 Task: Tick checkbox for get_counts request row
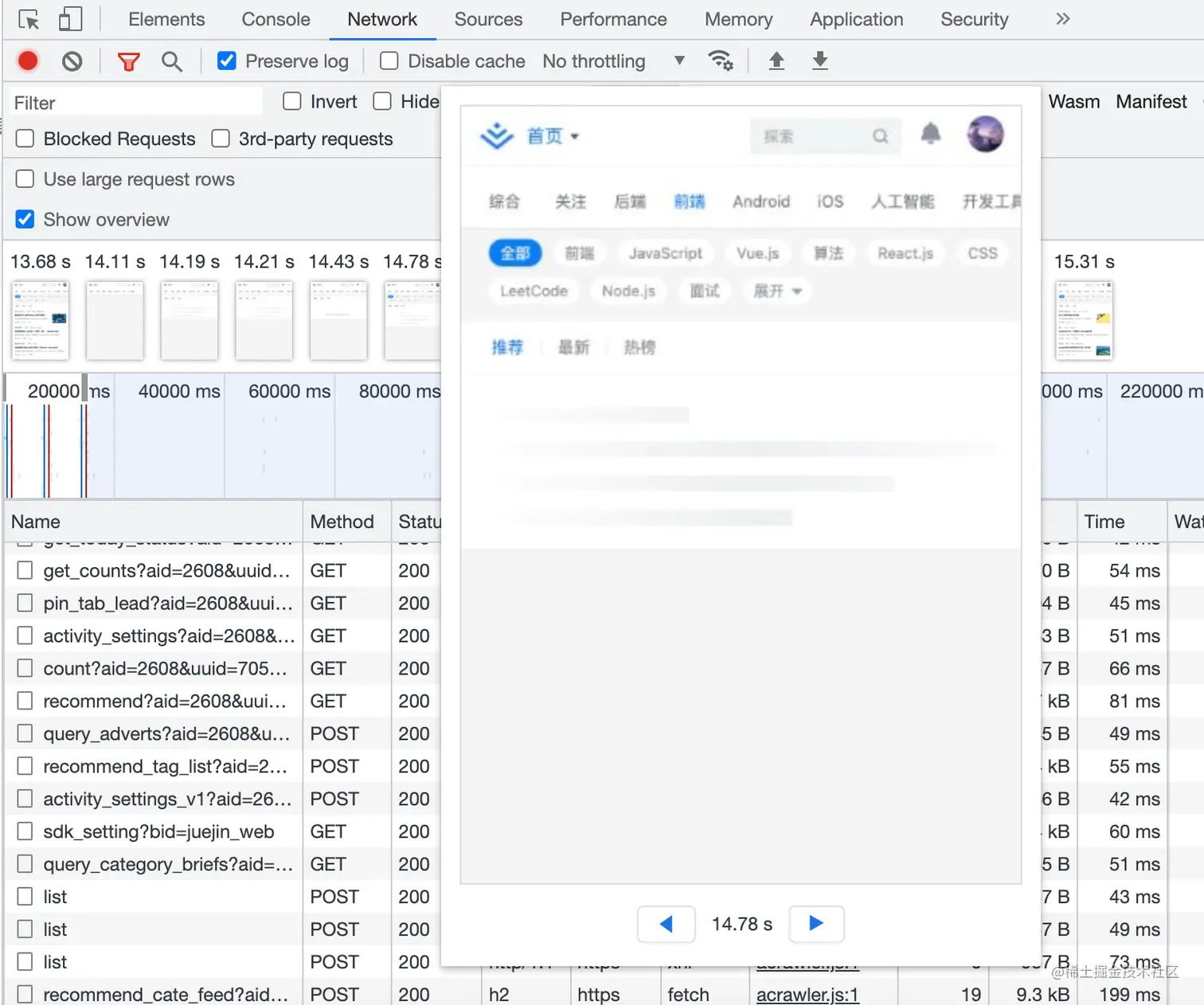point(25,570)
